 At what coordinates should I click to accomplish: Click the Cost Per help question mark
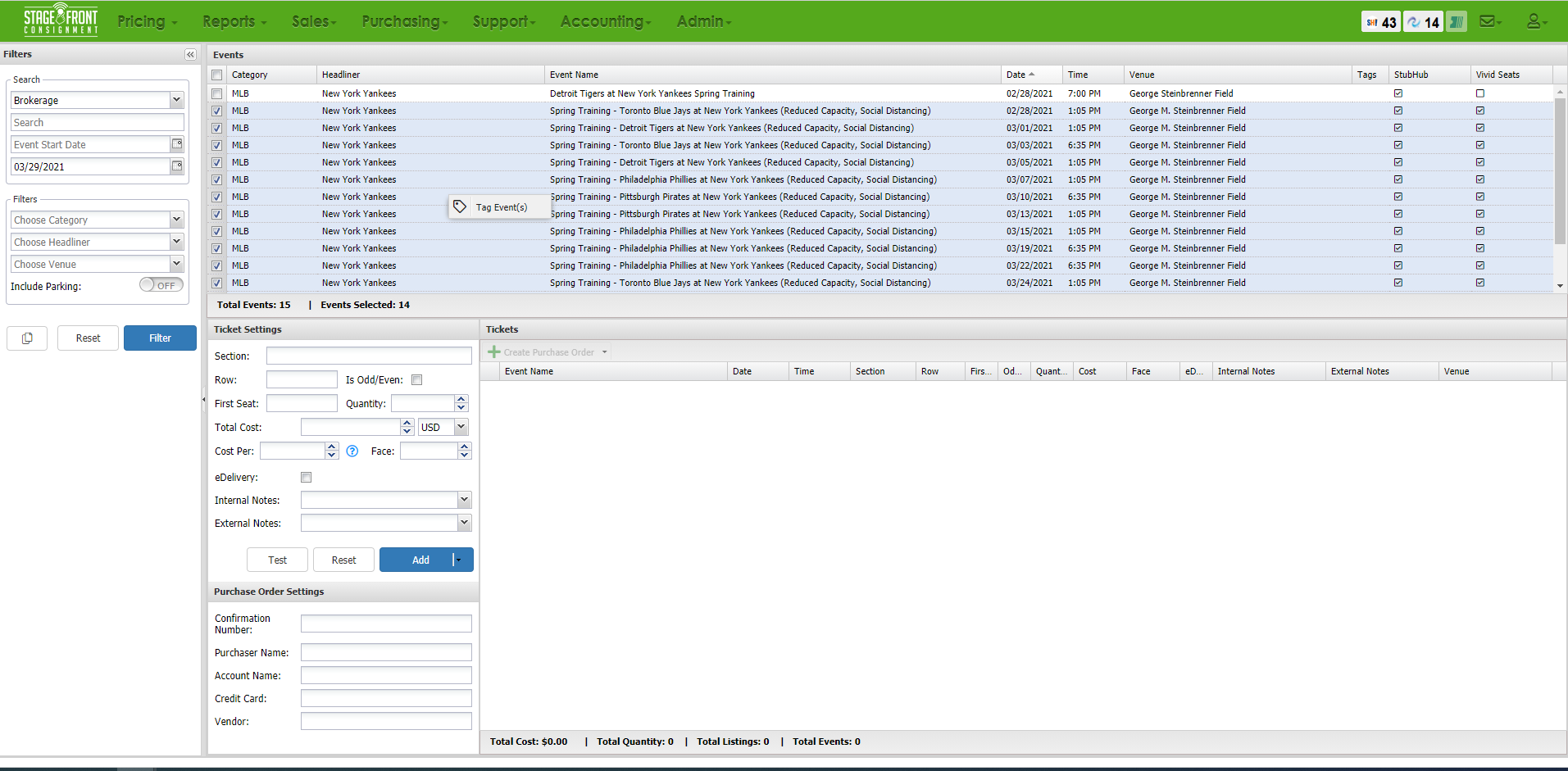click(352, 451)
